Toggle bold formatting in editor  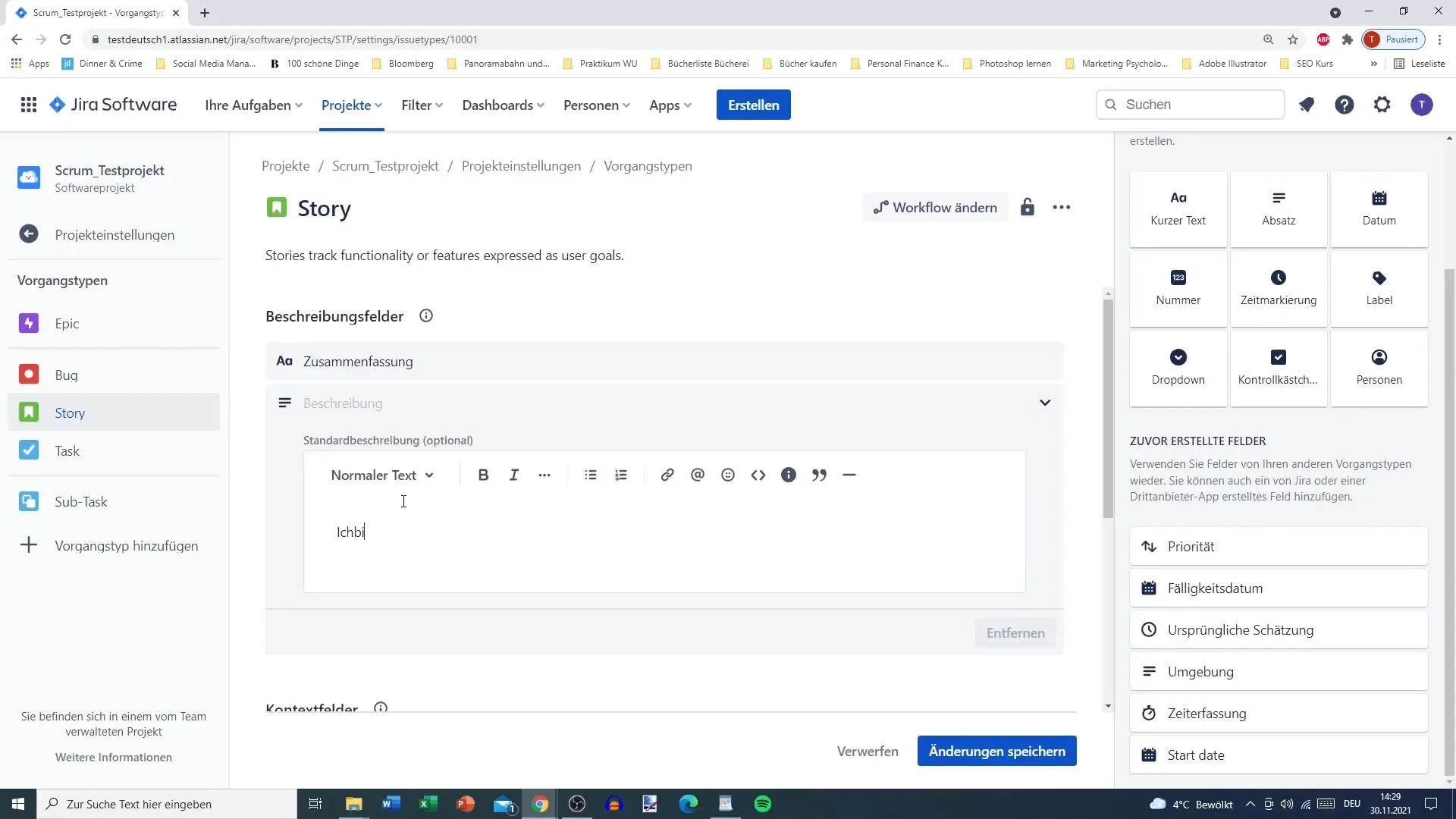pyautogui.click(x=483, y=475)
